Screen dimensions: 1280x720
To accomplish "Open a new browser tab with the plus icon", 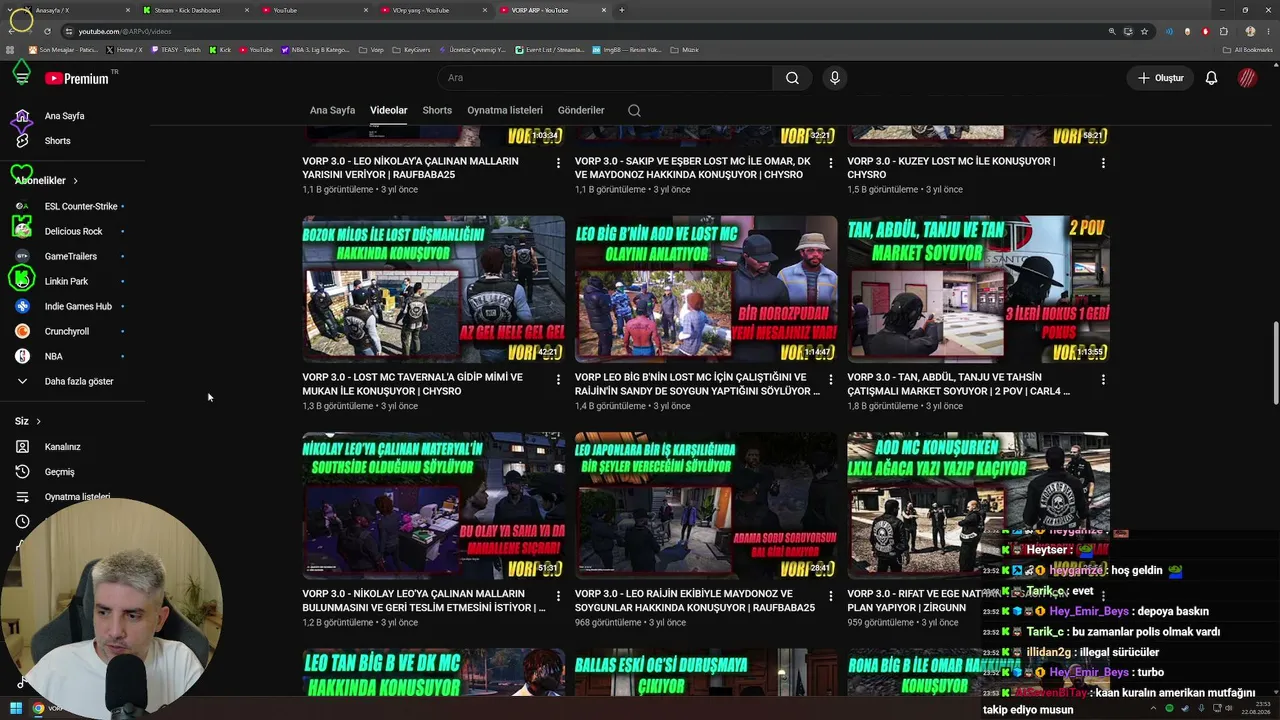I will 622,10.
